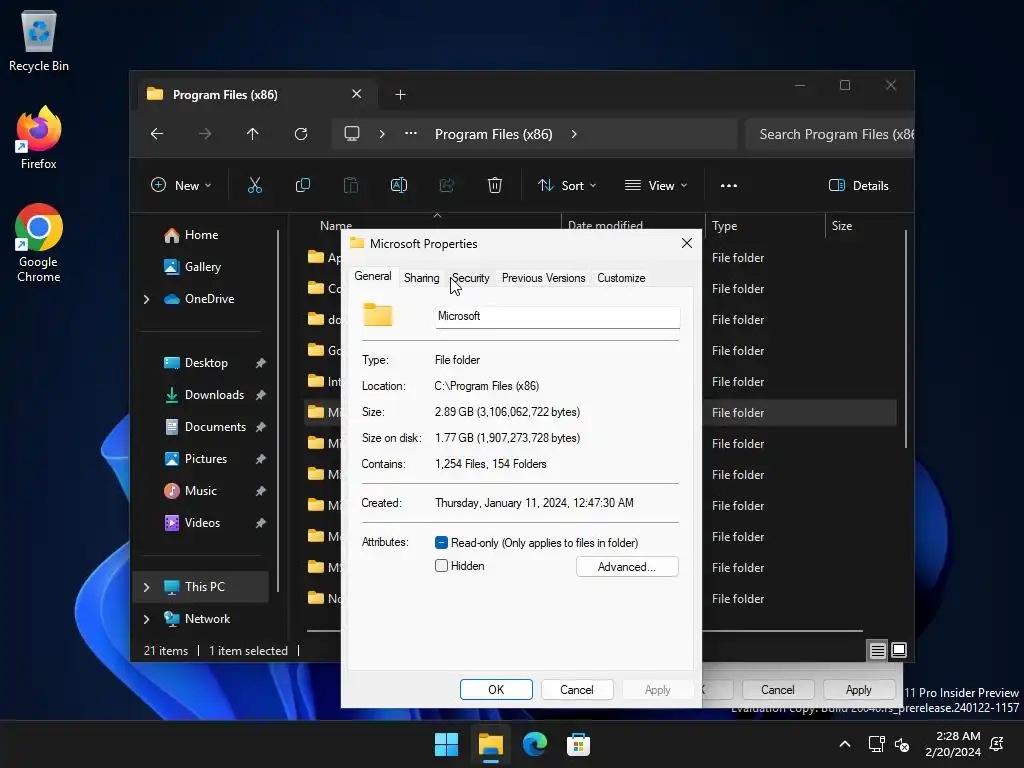Open the Previous Versions tab
The width and height of the screenshot is (1024, 768).
(543, 278)
